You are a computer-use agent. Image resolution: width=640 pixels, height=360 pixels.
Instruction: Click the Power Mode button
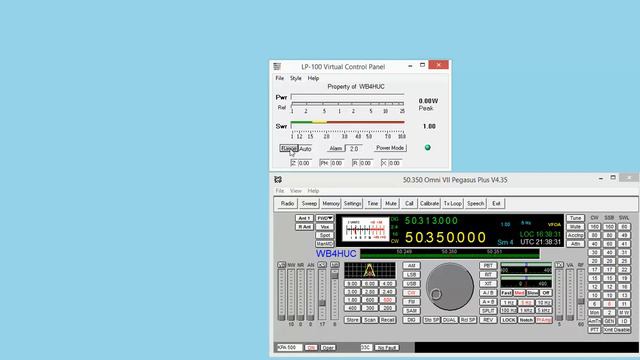click(x=390, y=148)
